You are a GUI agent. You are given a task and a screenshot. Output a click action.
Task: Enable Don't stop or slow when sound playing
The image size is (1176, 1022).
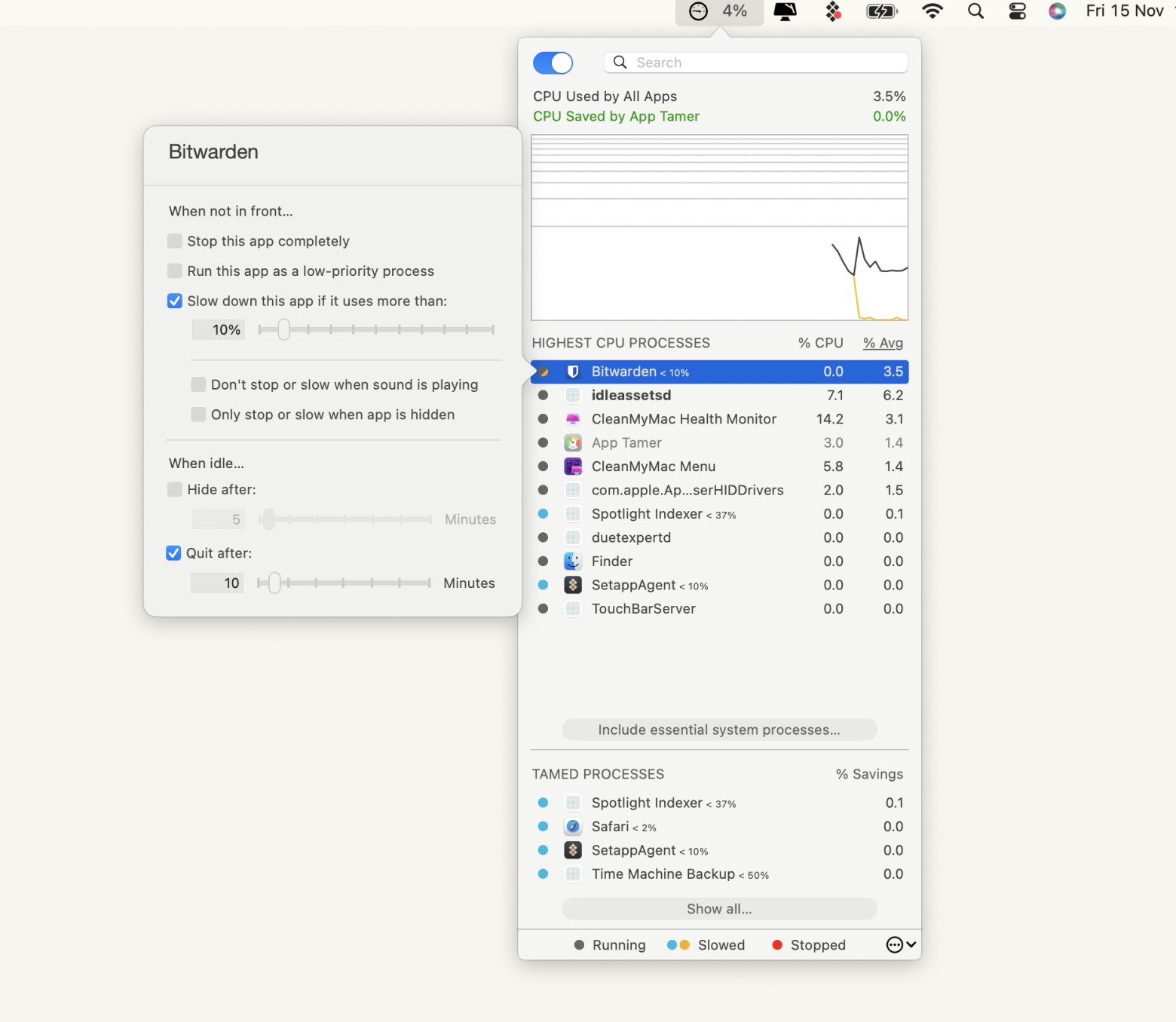point(198,384)
